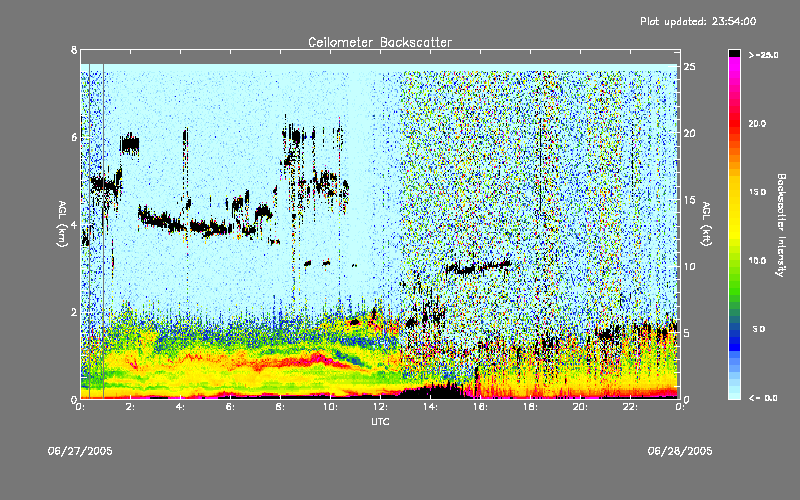Select the "Backscatter Intensity" colorbar title
The image size is (800, 500).
[x=781, y=225]
